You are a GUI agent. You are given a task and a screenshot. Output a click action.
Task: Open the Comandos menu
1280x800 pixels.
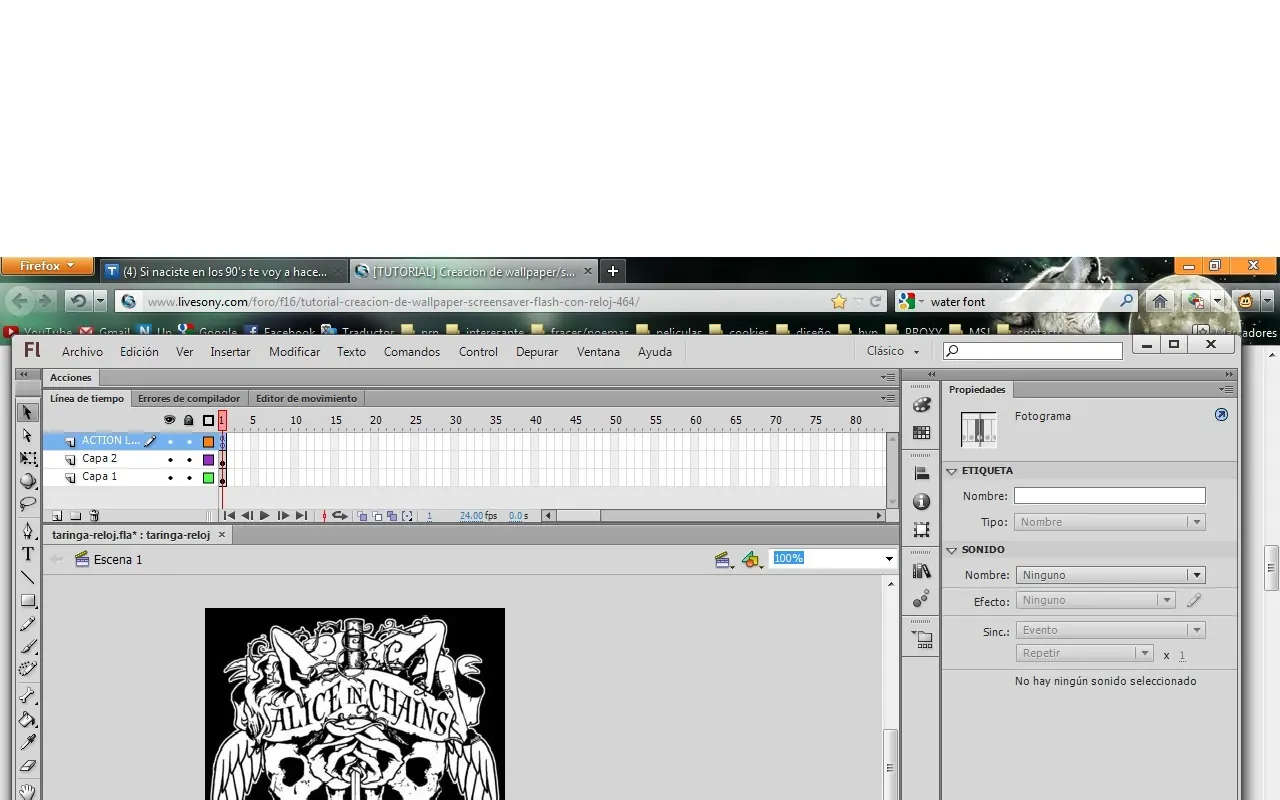click(x=412, y=352)
